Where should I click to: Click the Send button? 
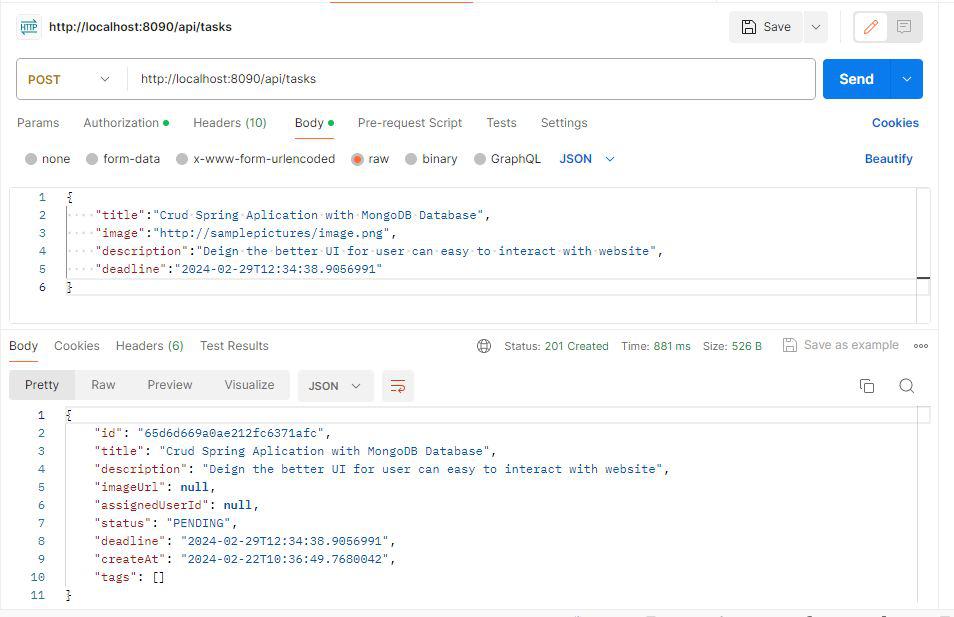pyautogui.click(x=855, y=78)
